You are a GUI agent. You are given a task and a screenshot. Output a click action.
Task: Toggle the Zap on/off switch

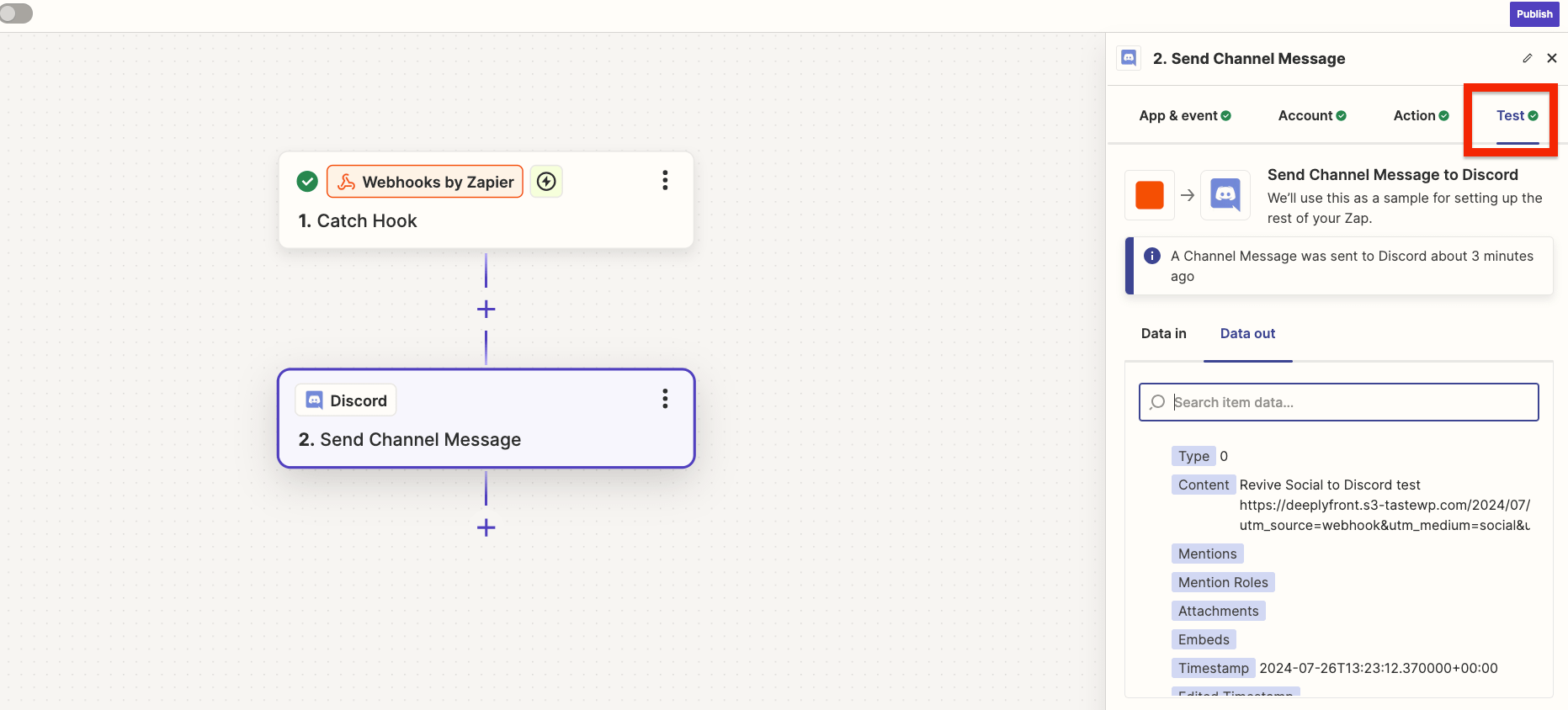(x=15, y=13)
